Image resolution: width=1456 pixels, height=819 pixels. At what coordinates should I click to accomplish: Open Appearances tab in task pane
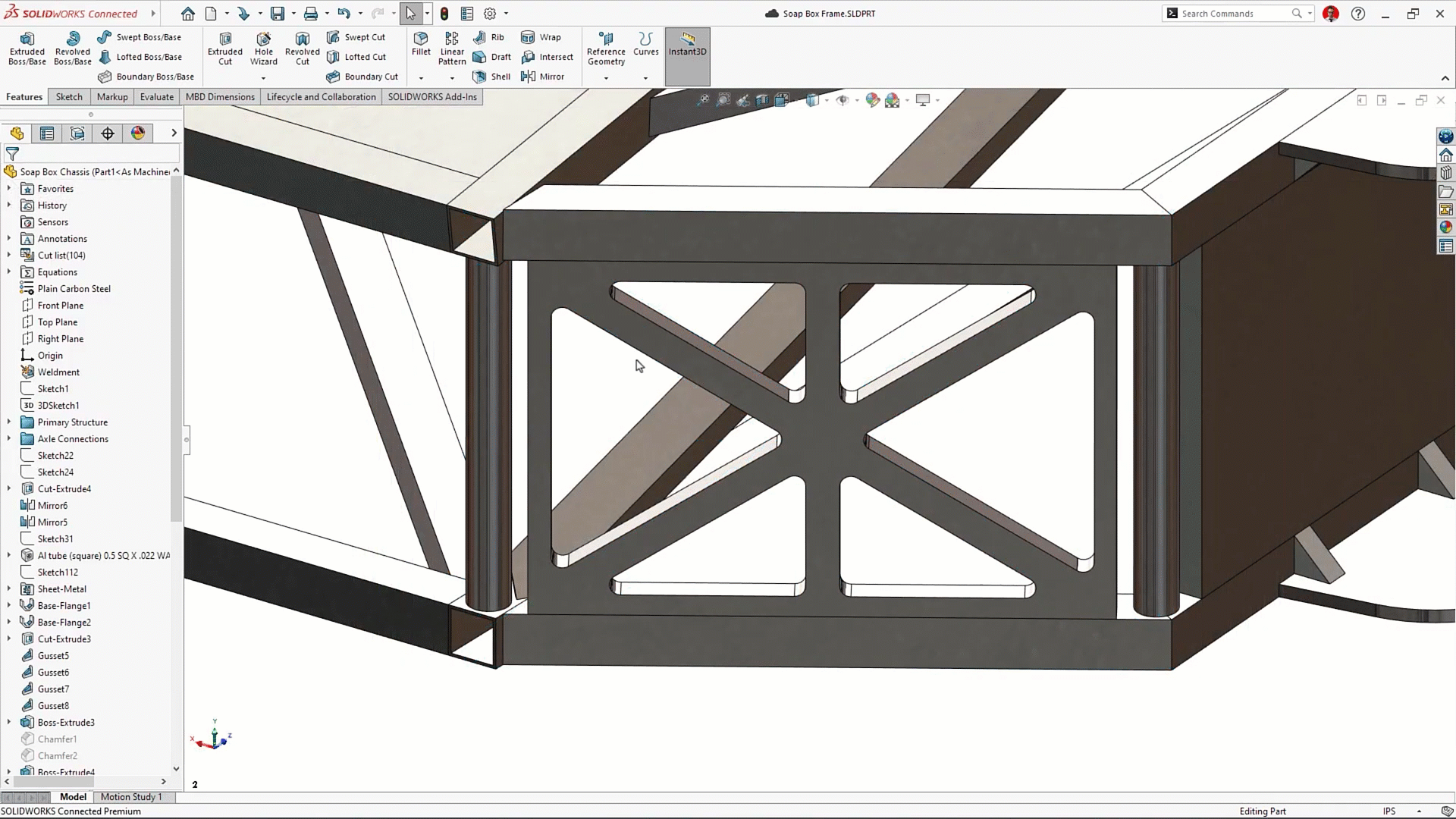click(1446, 227)
